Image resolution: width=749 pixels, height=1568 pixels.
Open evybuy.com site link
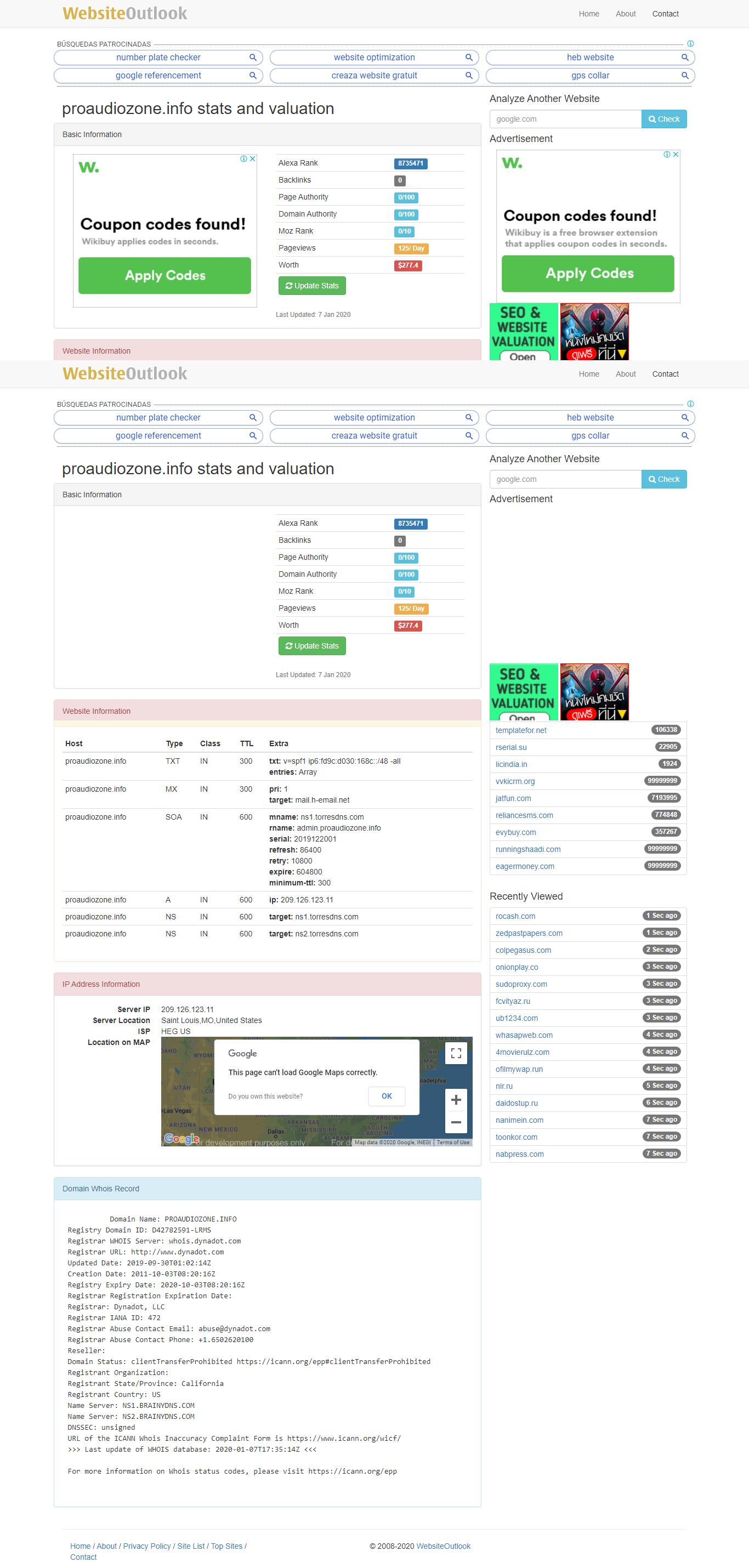coord(516,833)
